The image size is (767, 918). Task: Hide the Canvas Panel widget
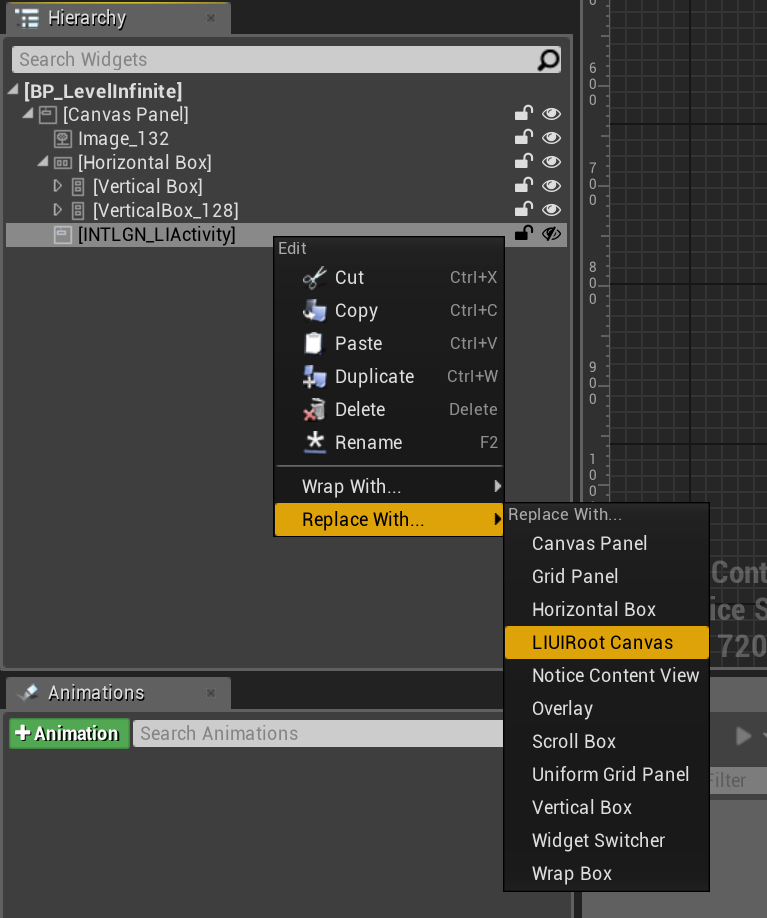coord(551,114)
